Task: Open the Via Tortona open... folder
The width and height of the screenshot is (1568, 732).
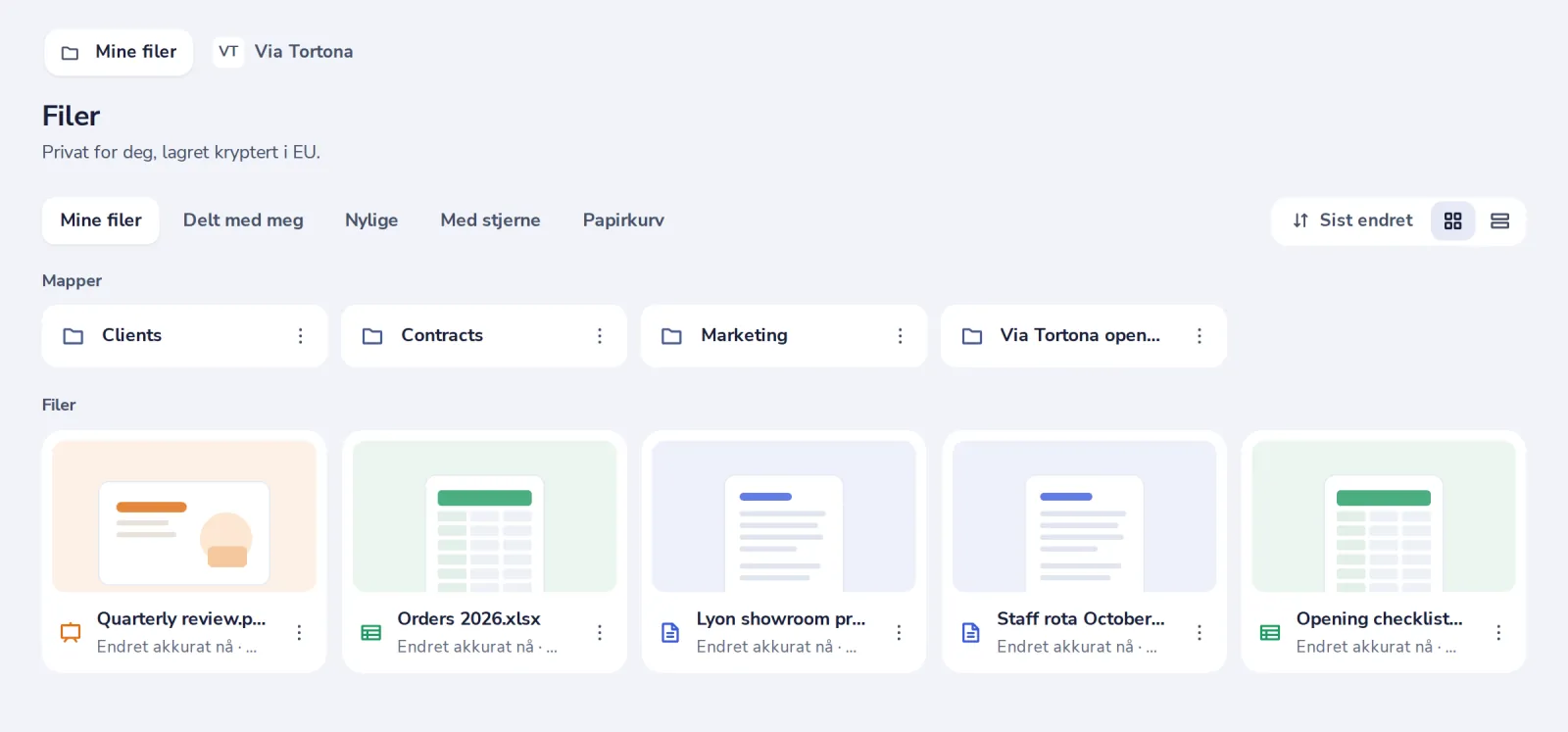Action: (x=1084, y=336)
